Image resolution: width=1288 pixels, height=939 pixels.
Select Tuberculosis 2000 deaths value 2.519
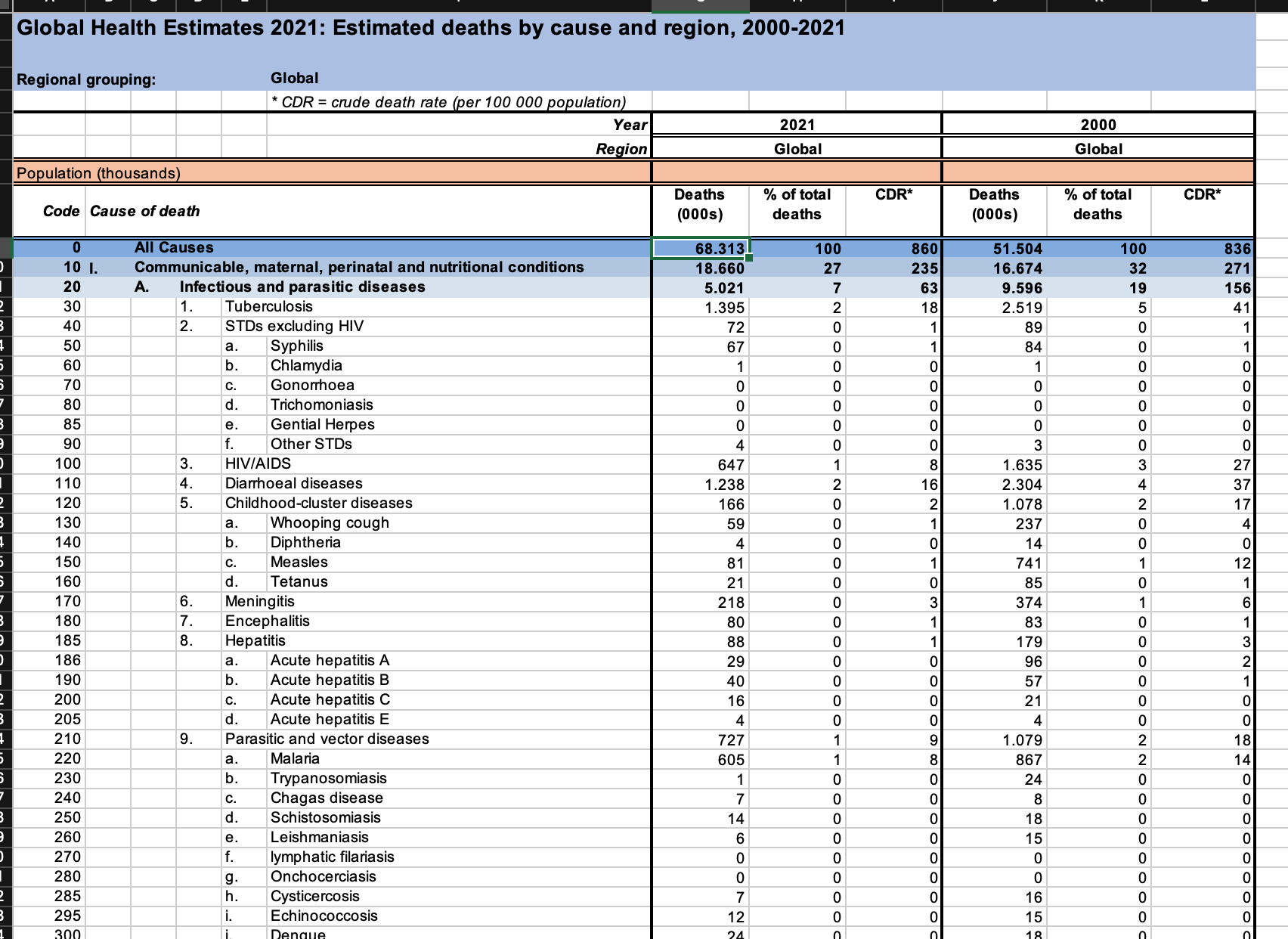coord(1022,308)
